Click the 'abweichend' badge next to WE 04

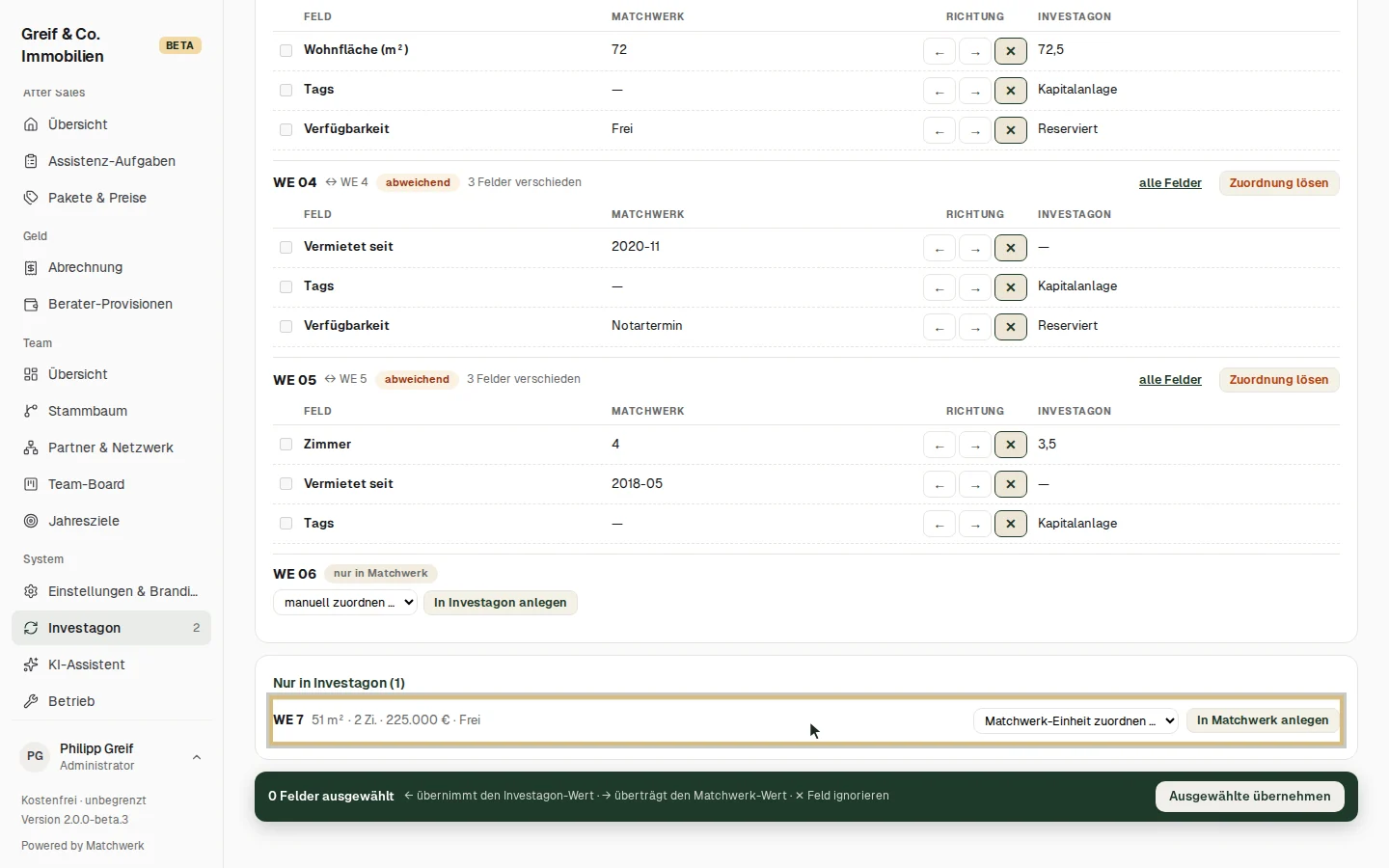click(418, 182)
